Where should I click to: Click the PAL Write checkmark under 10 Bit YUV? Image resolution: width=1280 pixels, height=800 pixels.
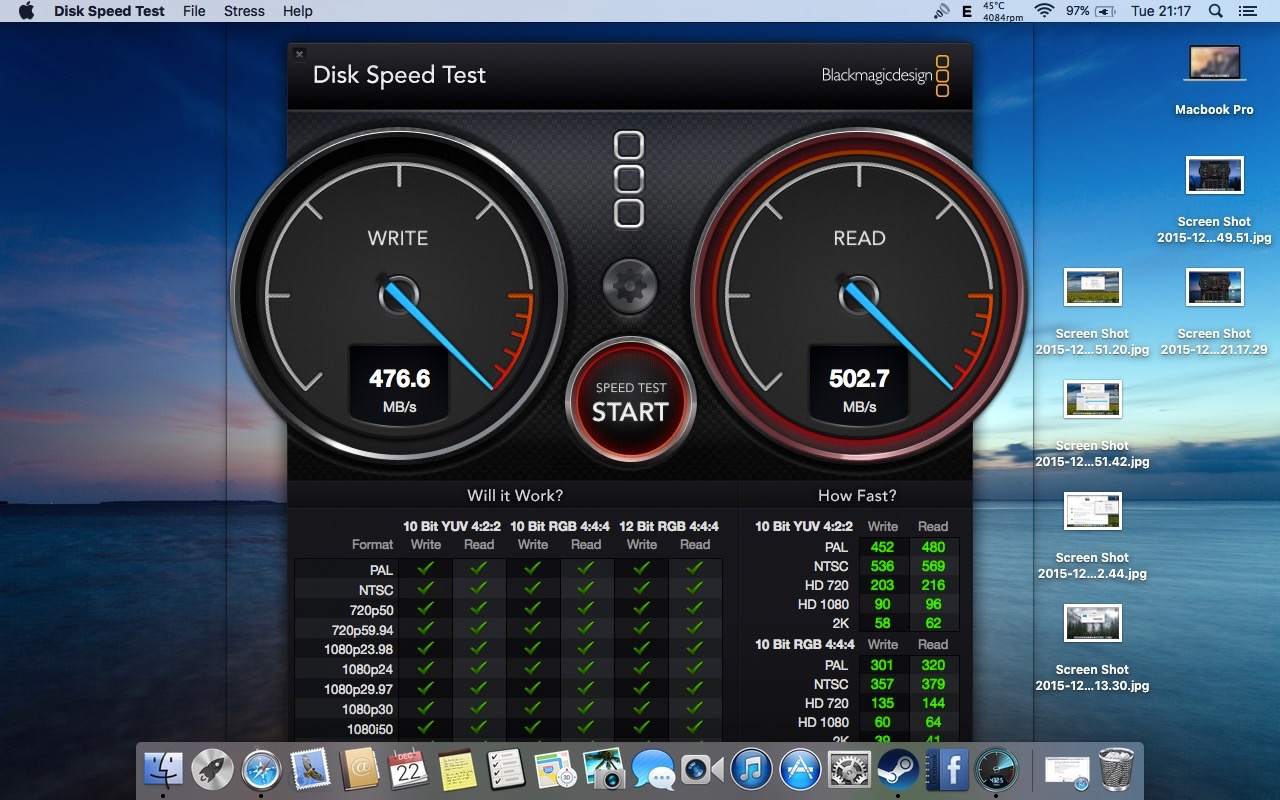[x=425, y=569]
